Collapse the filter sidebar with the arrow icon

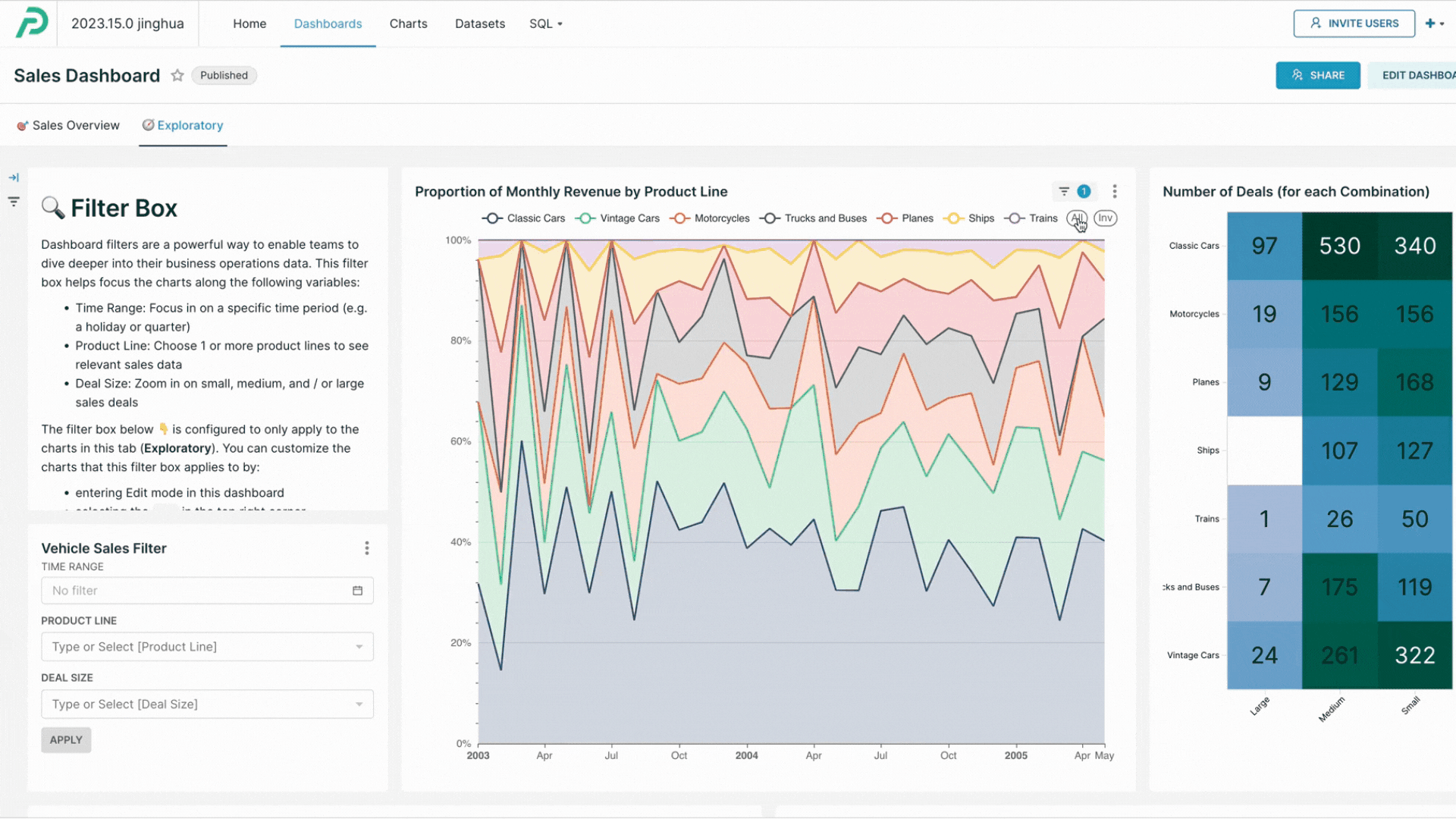[x=14, y=177]
